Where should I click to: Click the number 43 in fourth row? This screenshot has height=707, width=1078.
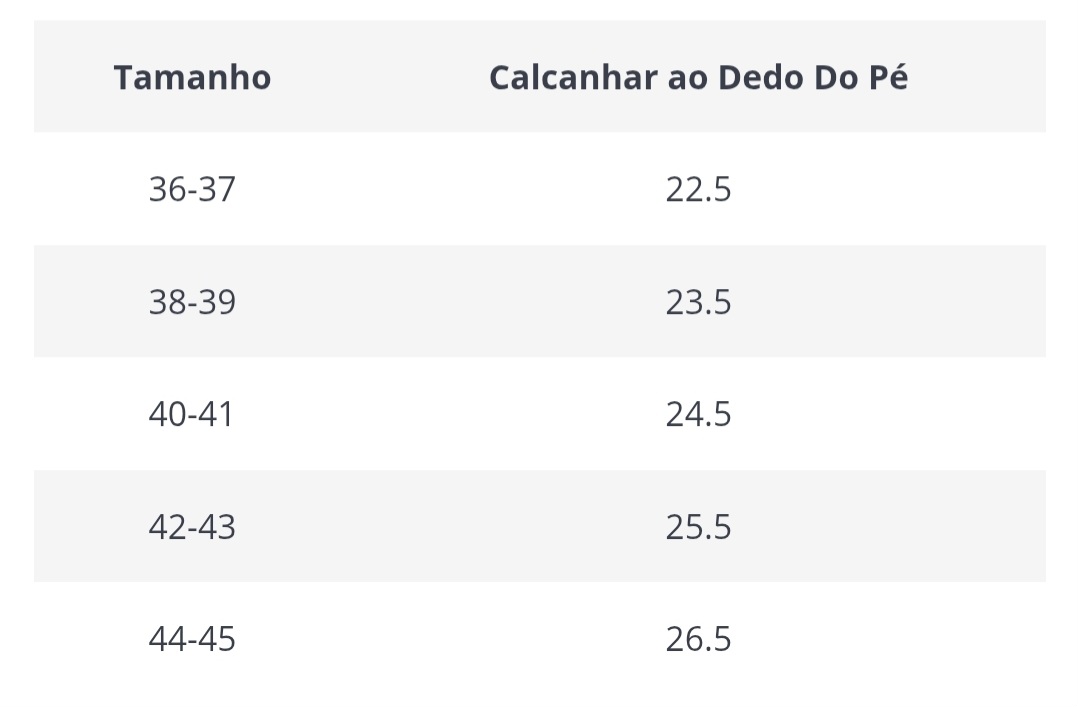click(217, 527)
